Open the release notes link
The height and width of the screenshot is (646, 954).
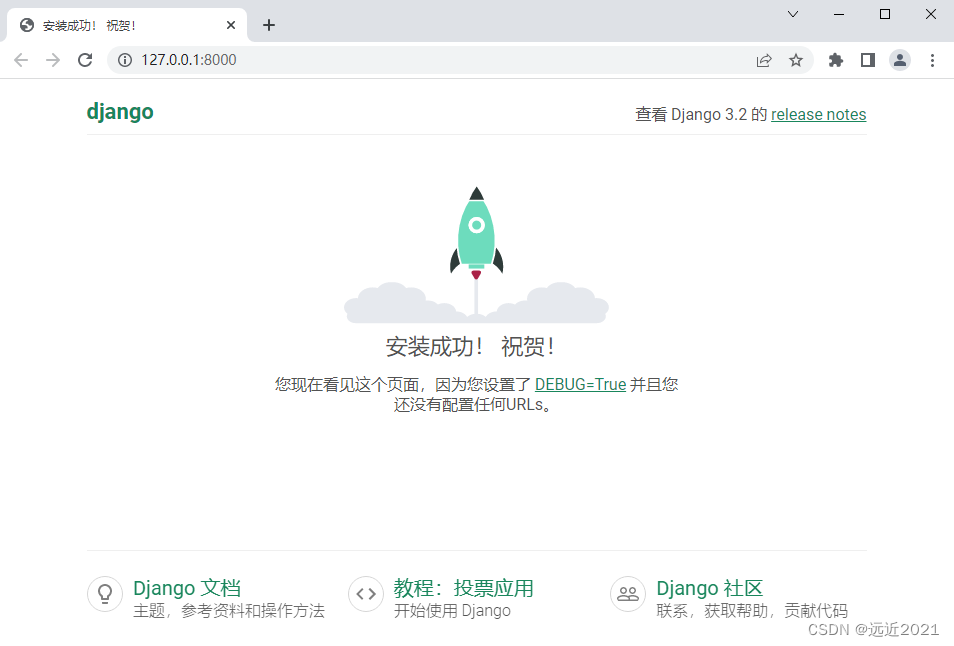(x=818, y=114)
